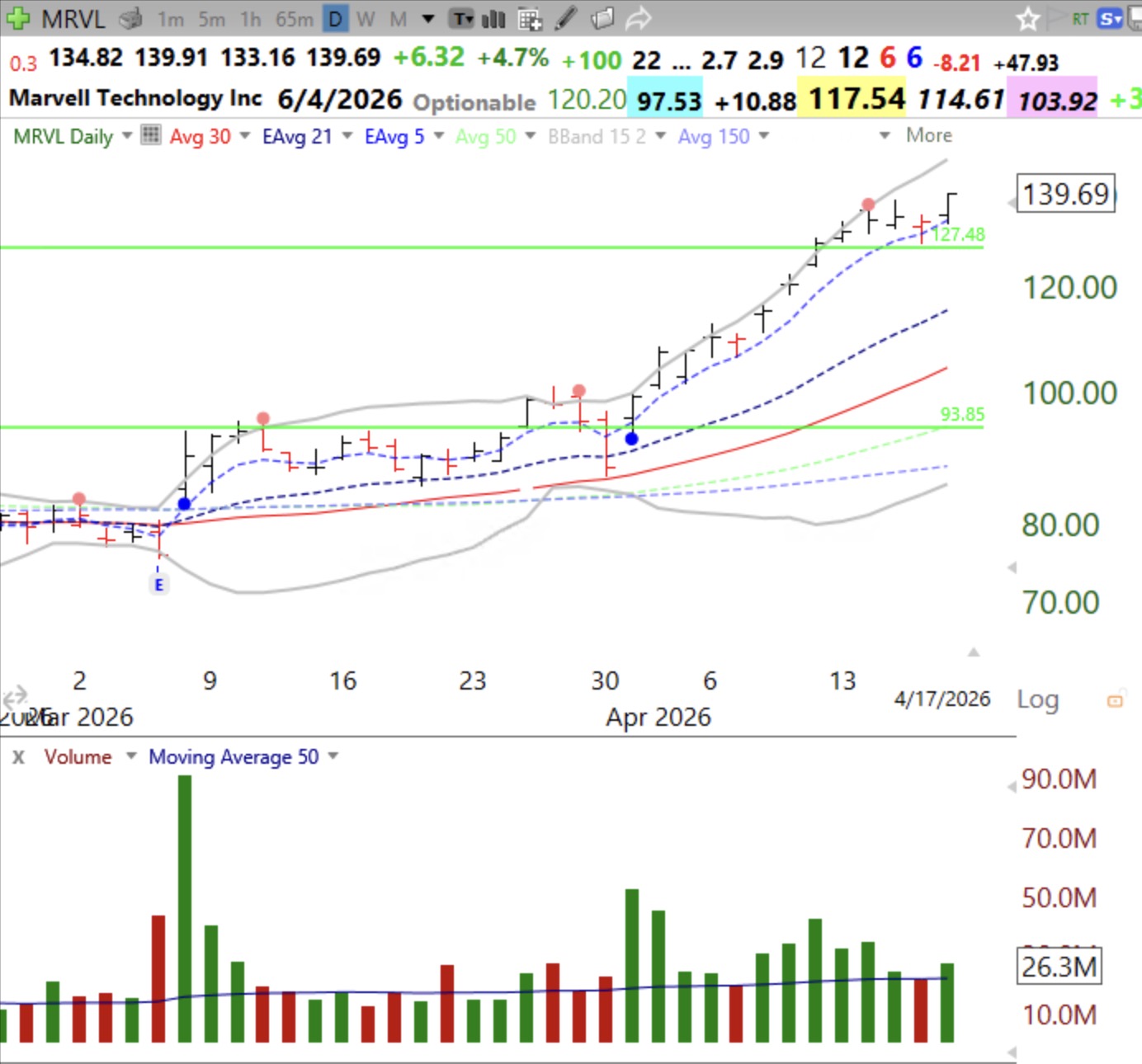The image size is (1142, 1064).
Task: Click the MRVL ticker symbol
Action: (73, 18)
